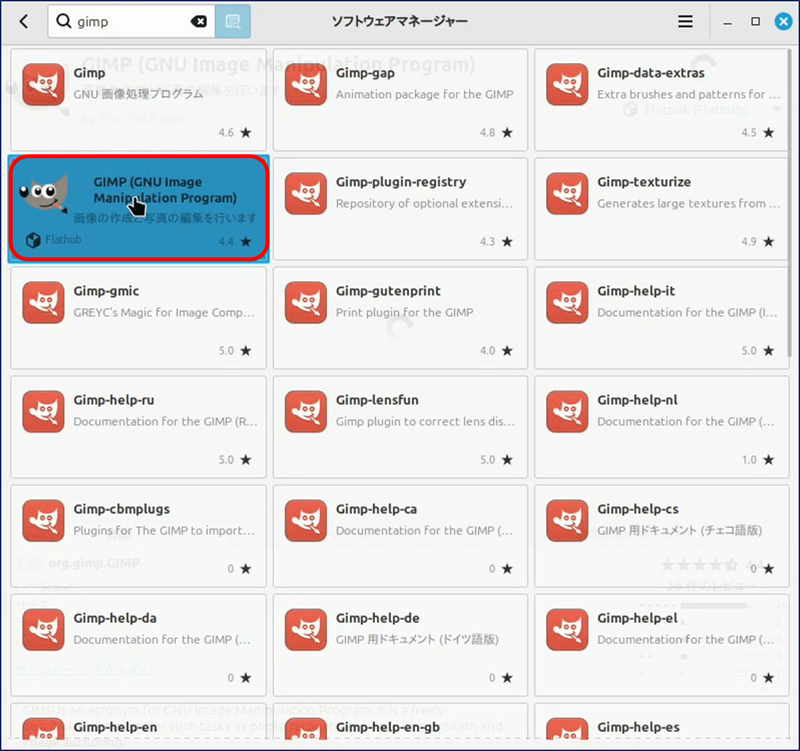The width and height of the screenshot is (800, 751).
Task: Open the Gimp-help-ca icon
Action: tap(306, 520)
